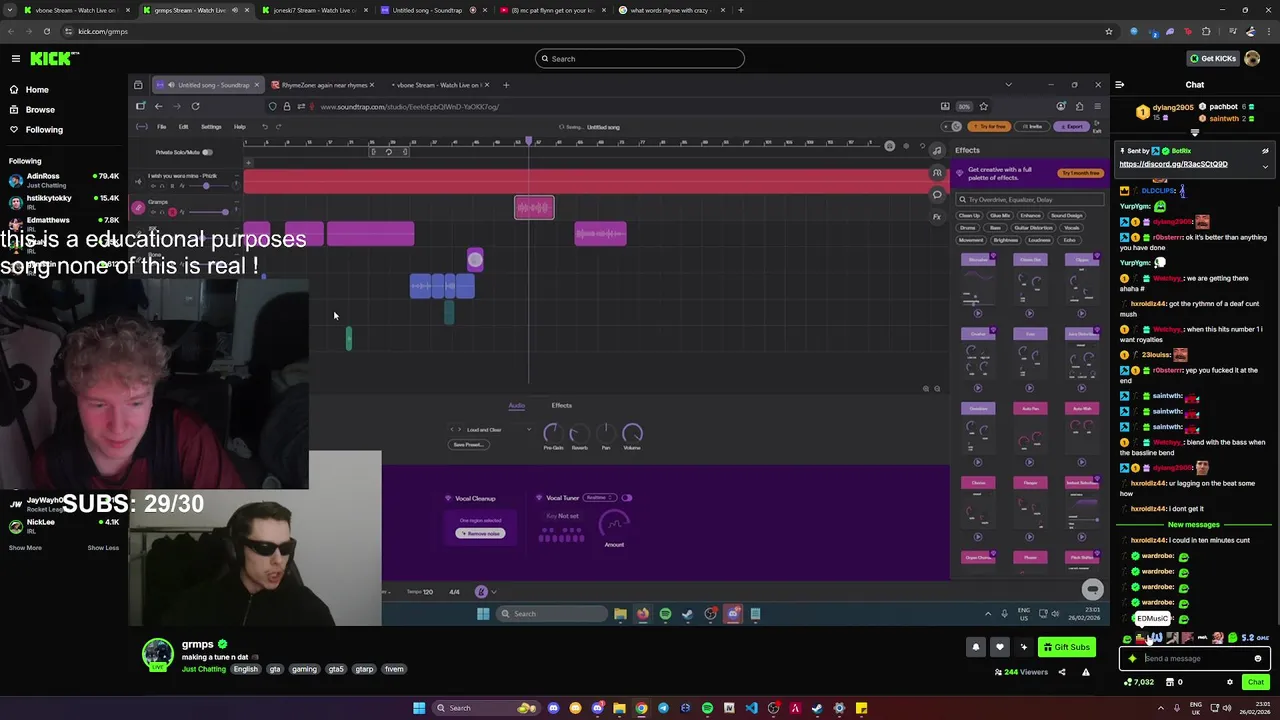Open Soundtrap Help menu
The image size is (1280, 720).
[239, 127]
